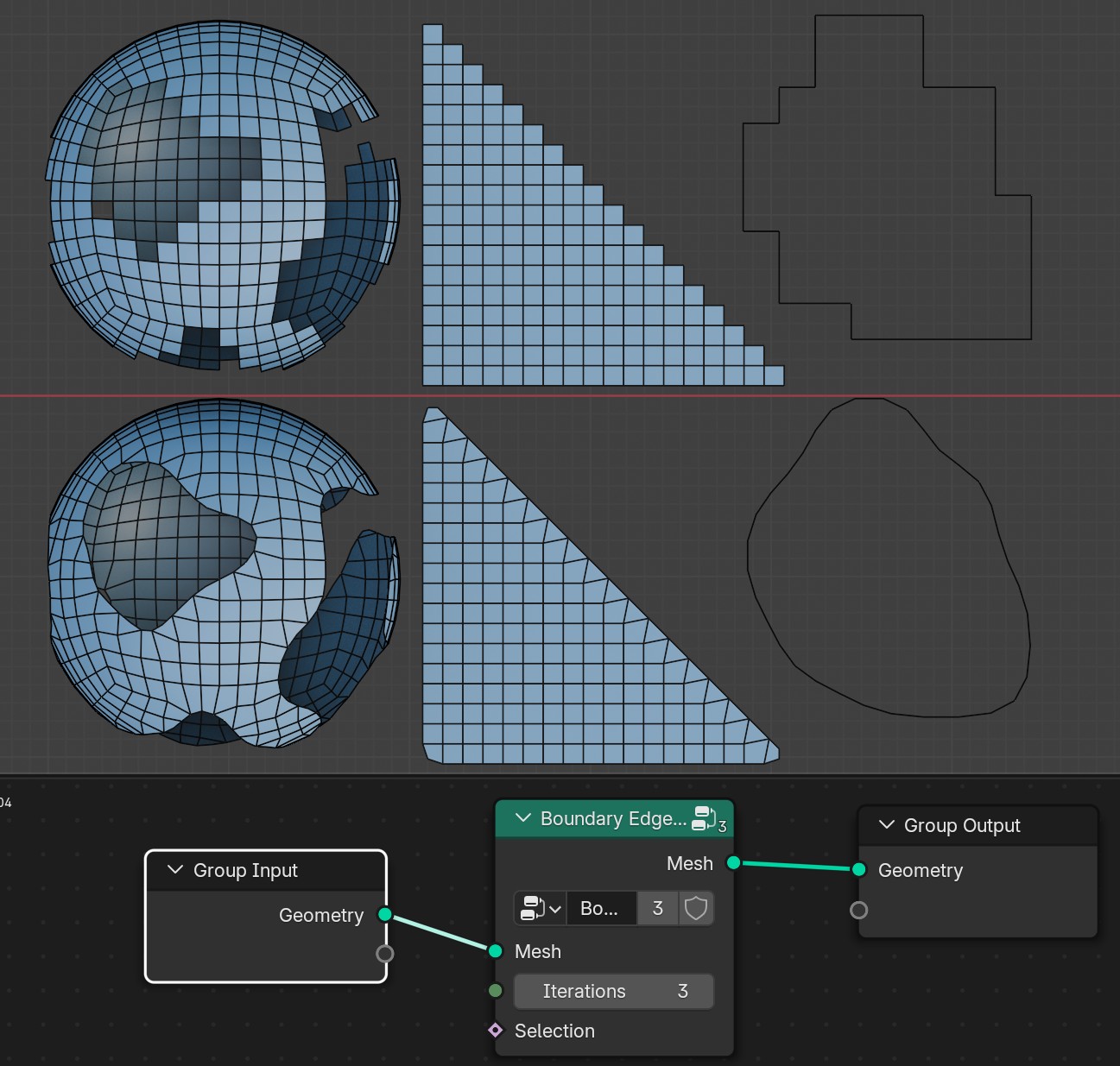Click the Selection diamond socket

point(495,1030)
